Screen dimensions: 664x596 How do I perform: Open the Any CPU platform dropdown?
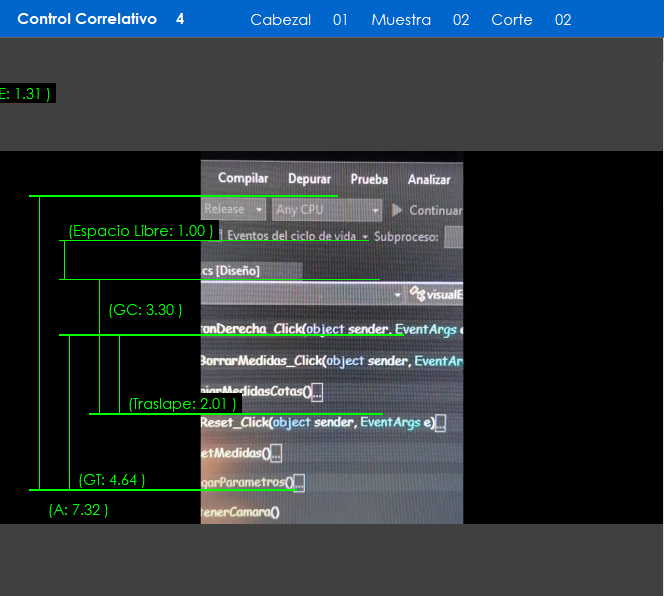point(376,211)
